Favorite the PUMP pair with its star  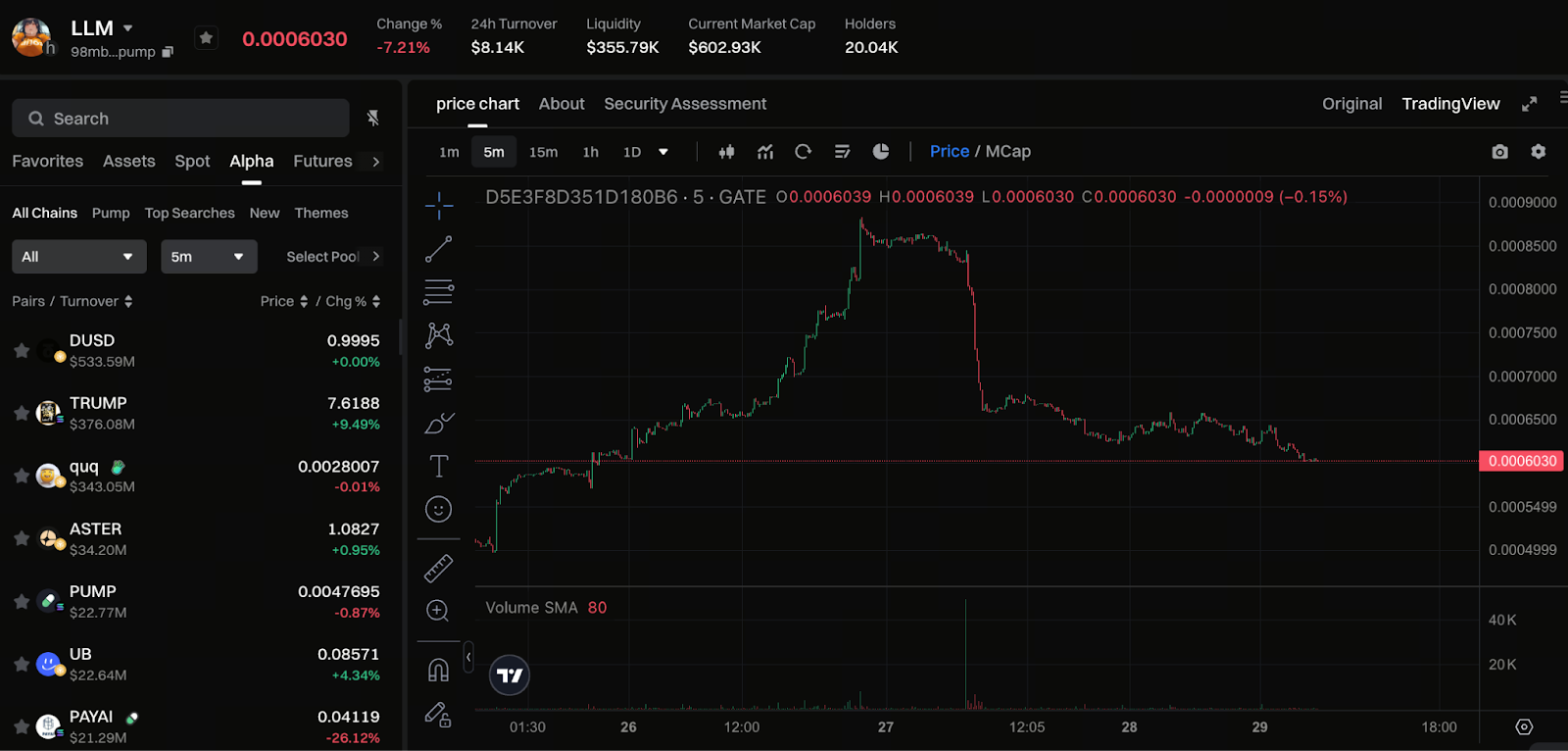pos(22,601)
